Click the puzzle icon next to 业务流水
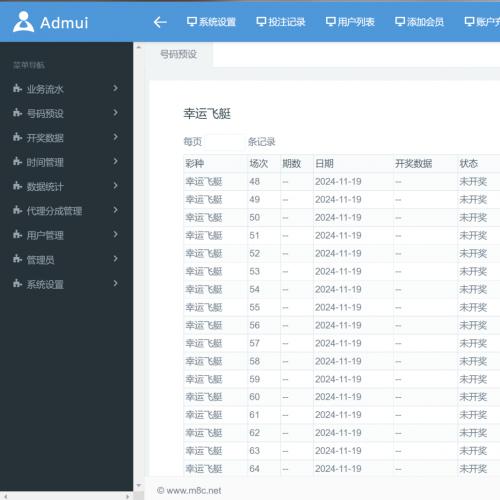 coord(17,88)
